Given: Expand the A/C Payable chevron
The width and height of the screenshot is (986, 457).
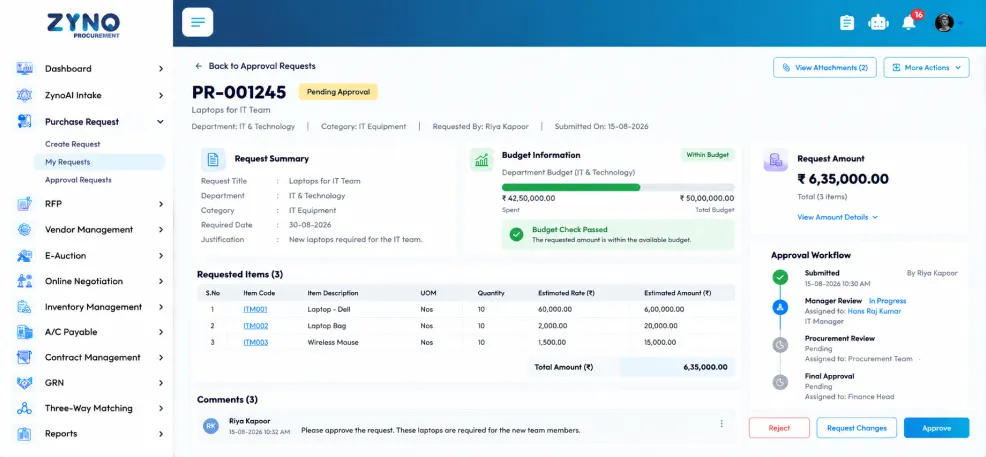Looking at the screenshot, I should point(161,332).
